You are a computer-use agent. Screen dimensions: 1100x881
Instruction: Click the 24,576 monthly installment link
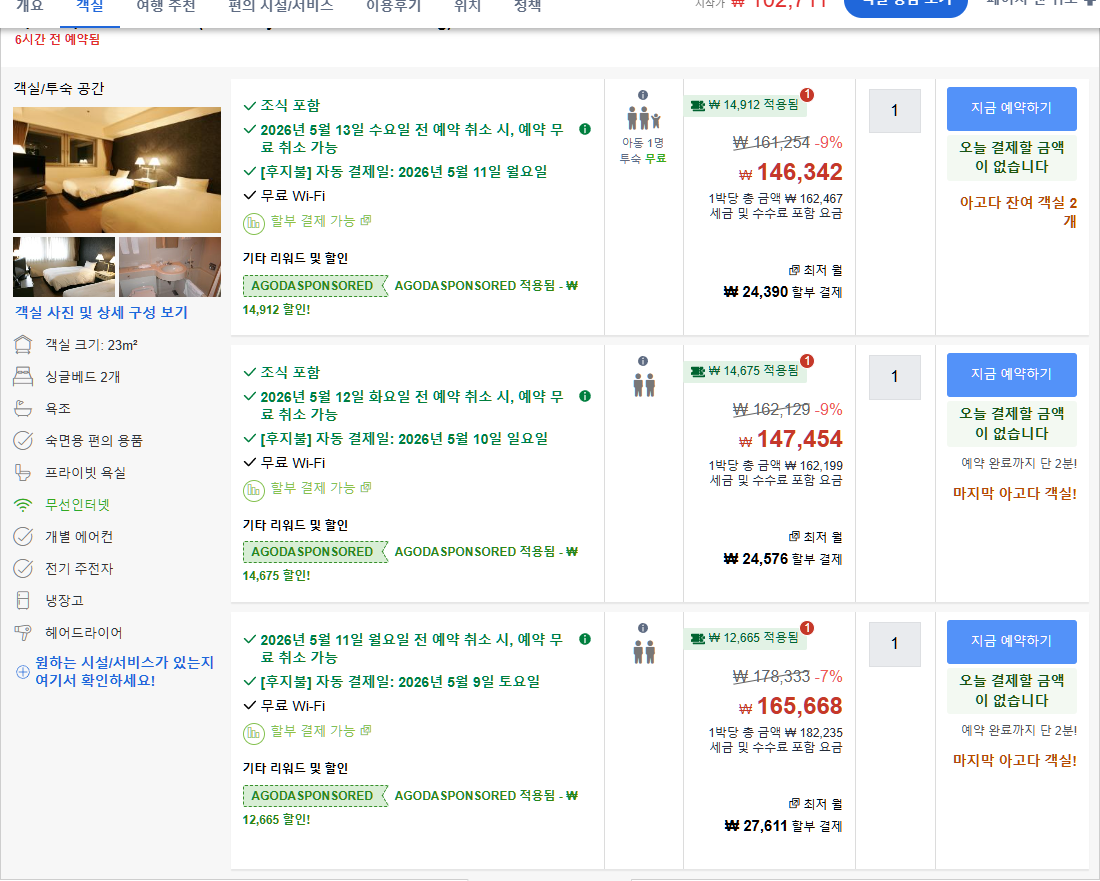(782, 559)
